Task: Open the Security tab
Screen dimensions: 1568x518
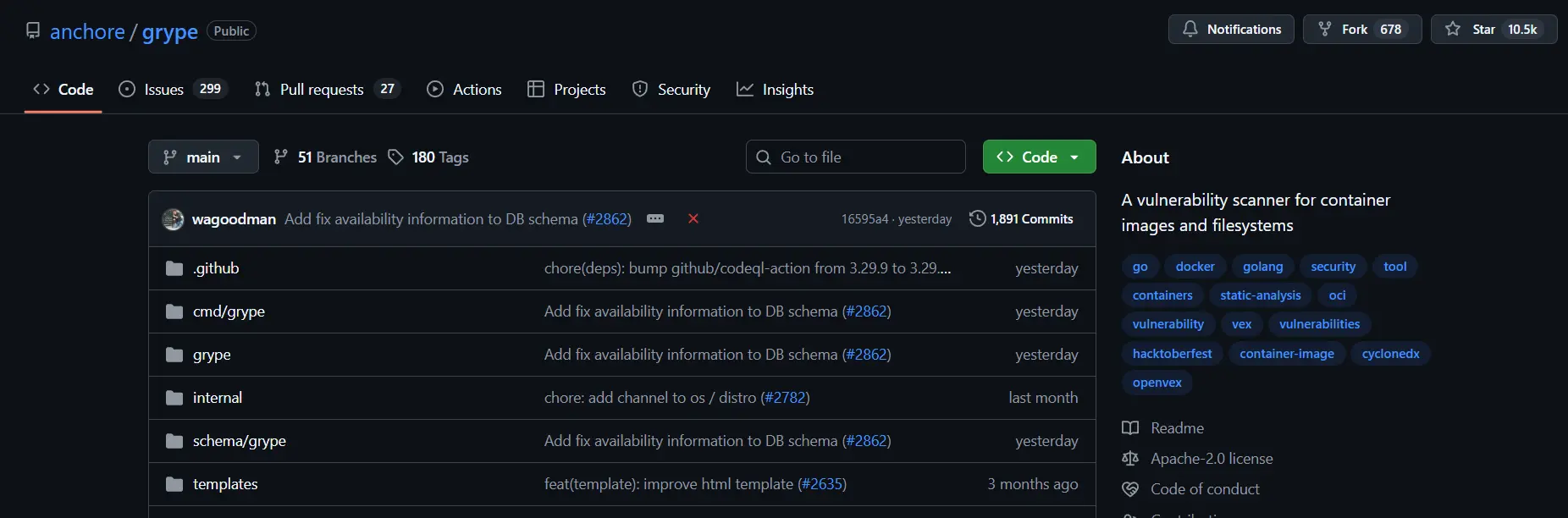Action: (671, 89)
